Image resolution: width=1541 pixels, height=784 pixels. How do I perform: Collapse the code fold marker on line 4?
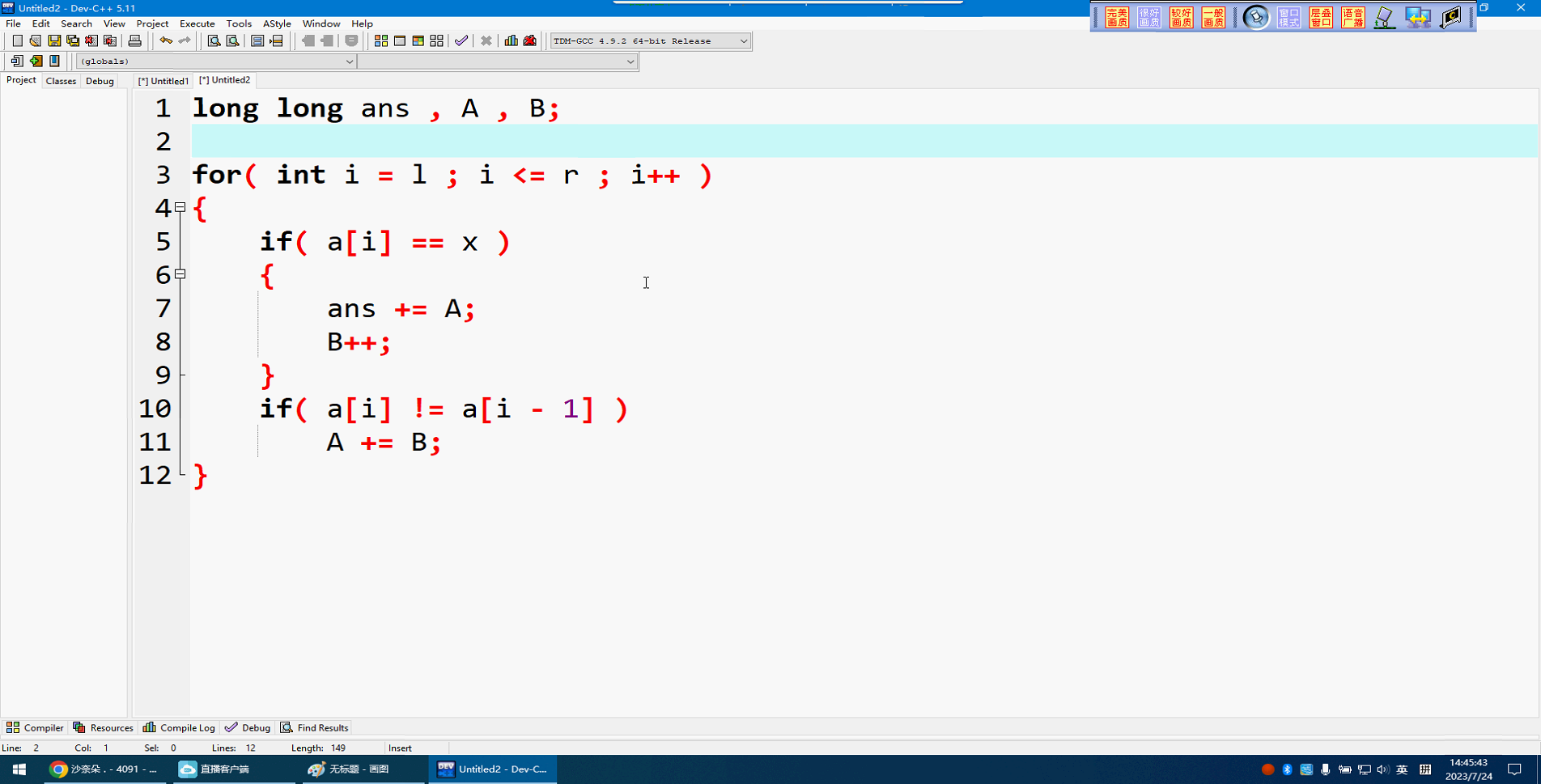point(180,208)
